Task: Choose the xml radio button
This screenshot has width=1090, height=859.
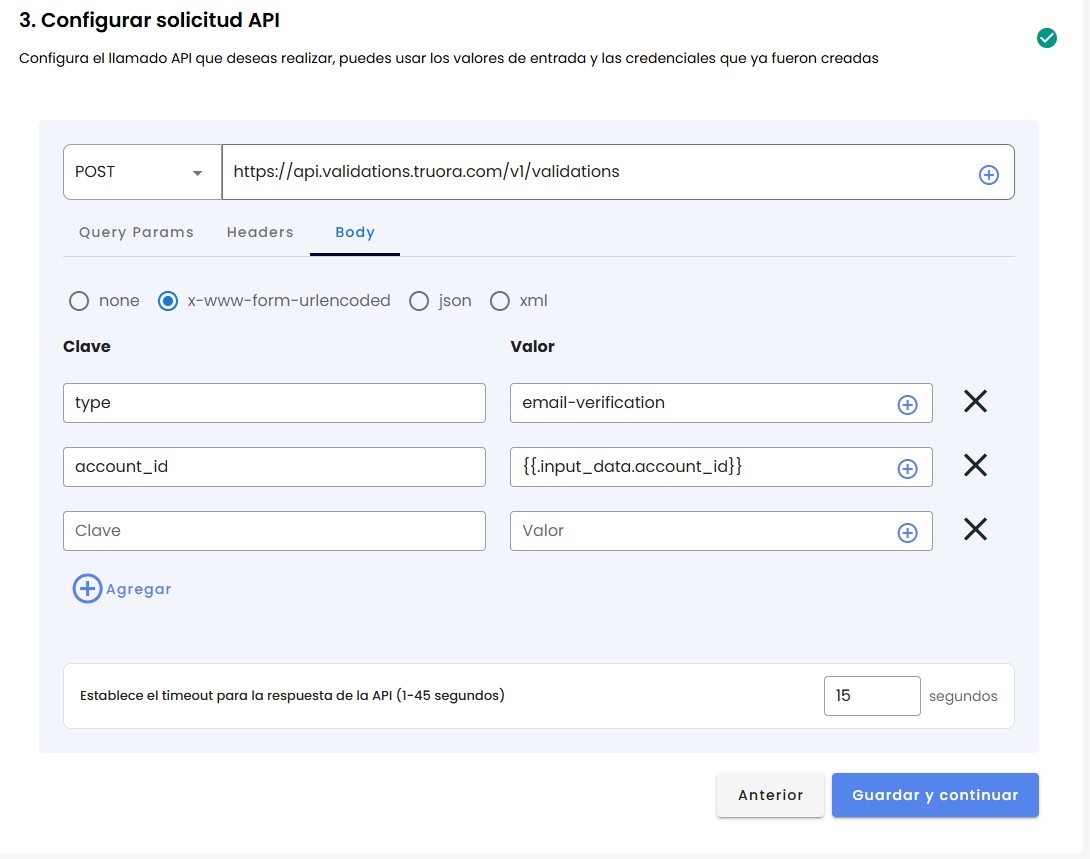Action: [x=499, y=301]
